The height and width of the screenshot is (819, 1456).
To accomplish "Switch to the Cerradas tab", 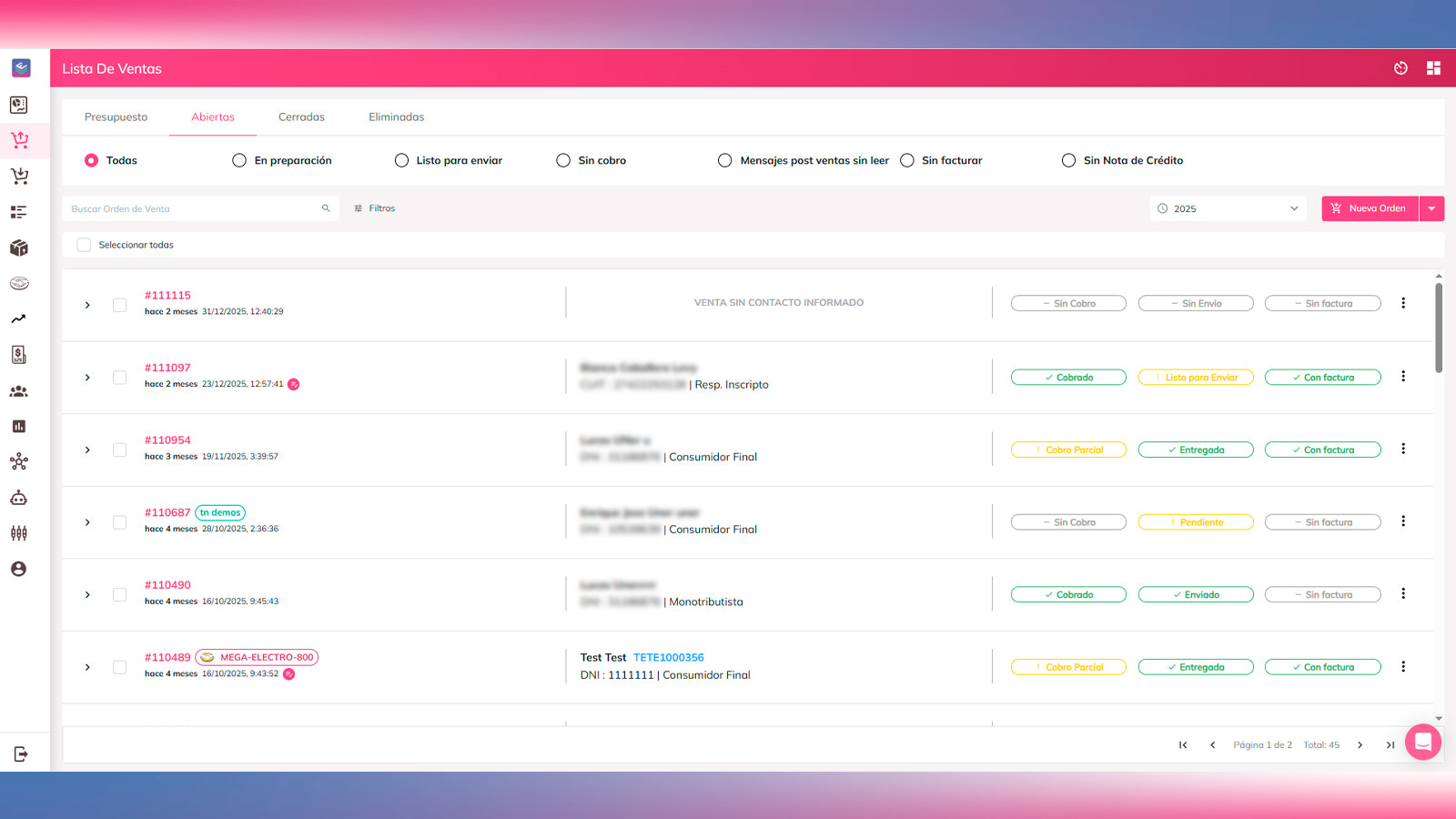I will pyautogui.click(x=301, y=116).
